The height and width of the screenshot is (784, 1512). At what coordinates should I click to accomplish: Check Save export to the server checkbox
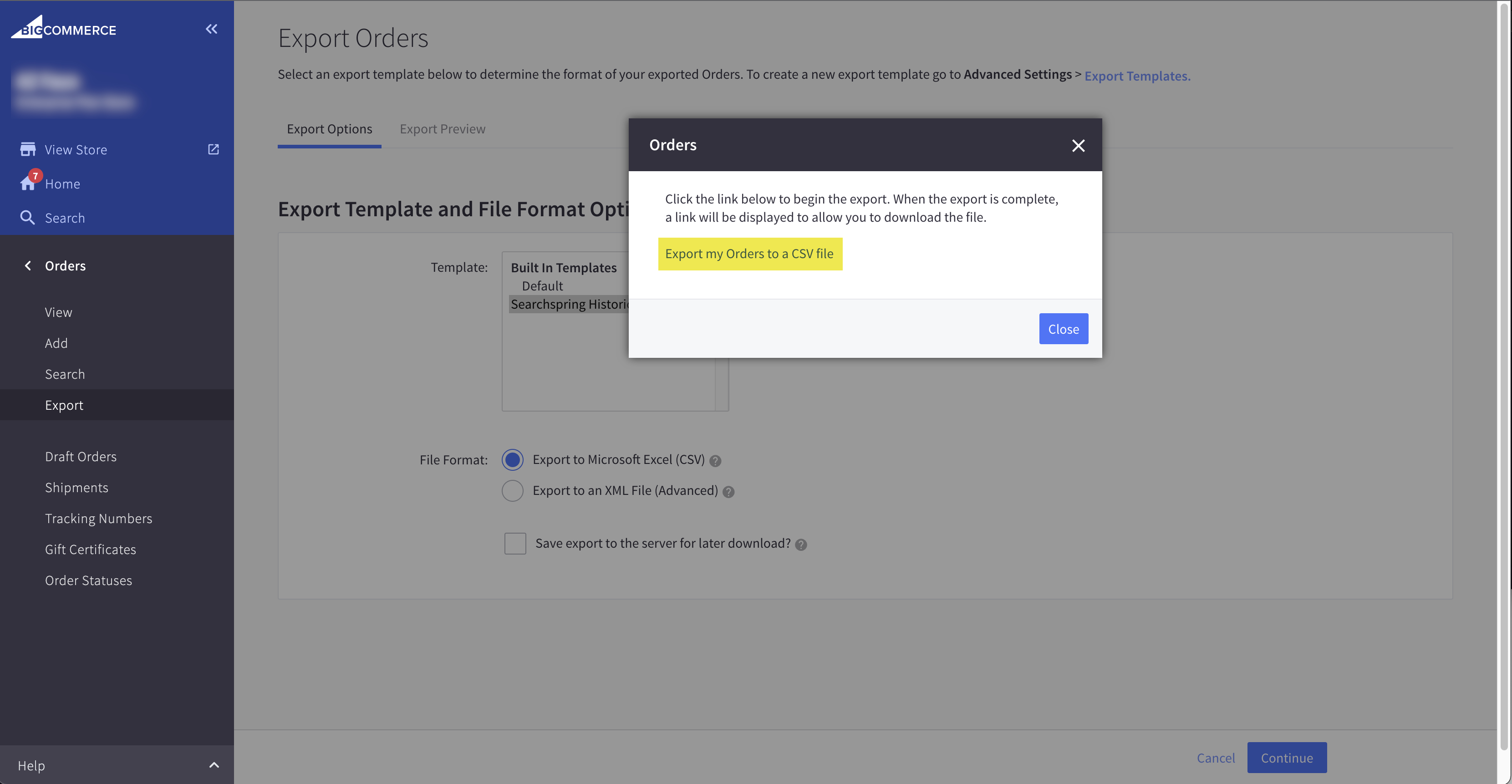coord(515,544)
